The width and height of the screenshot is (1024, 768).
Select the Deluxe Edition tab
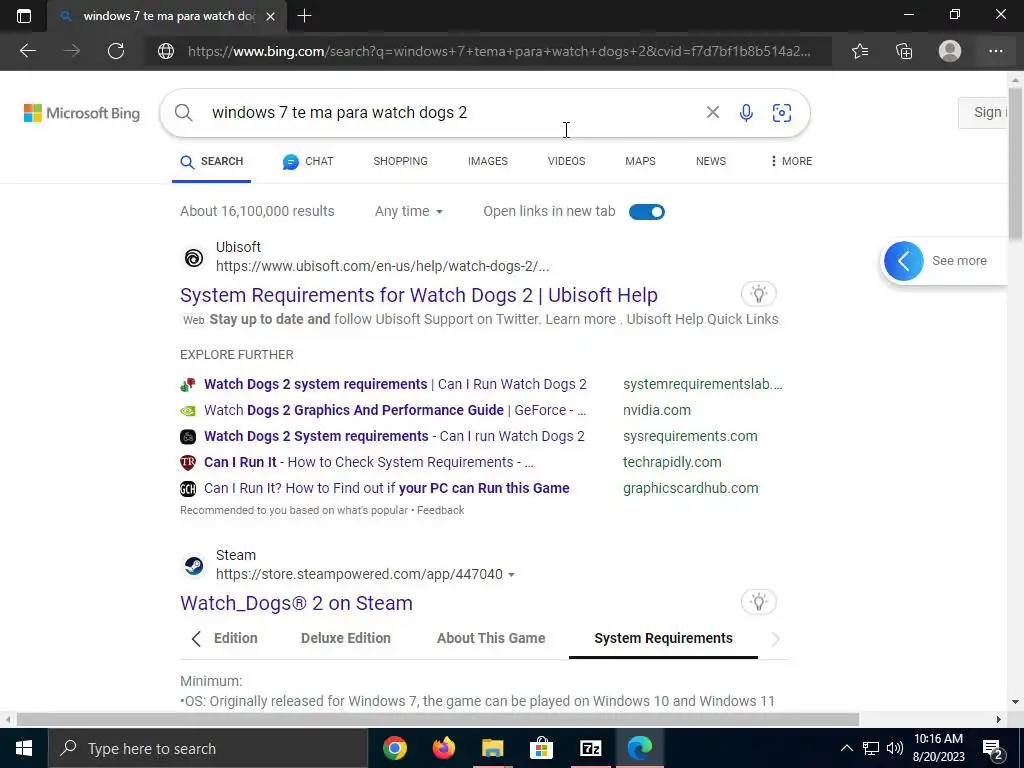pos(345,638)
